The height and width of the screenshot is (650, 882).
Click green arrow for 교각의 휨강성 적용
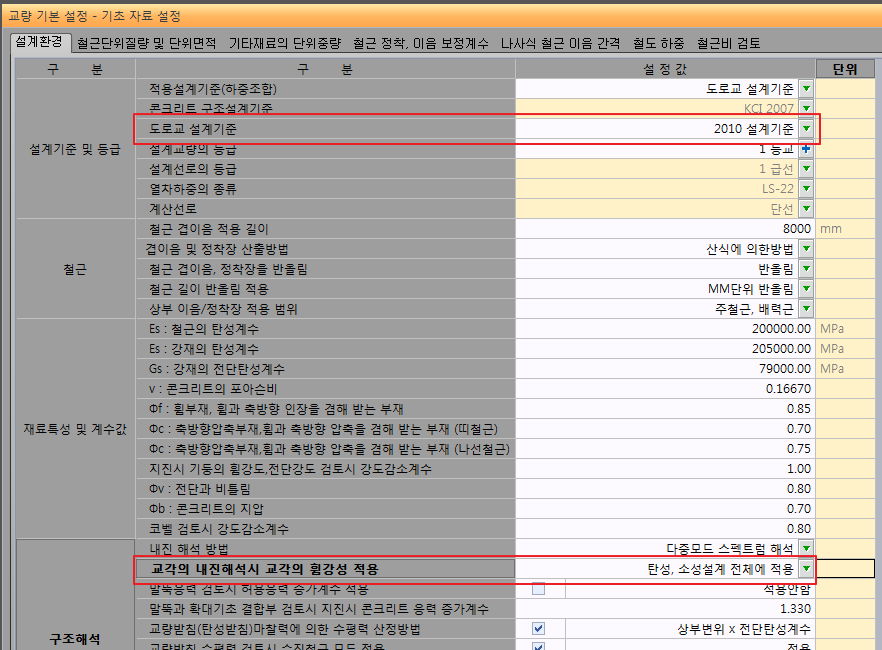[x=806, y=568]
